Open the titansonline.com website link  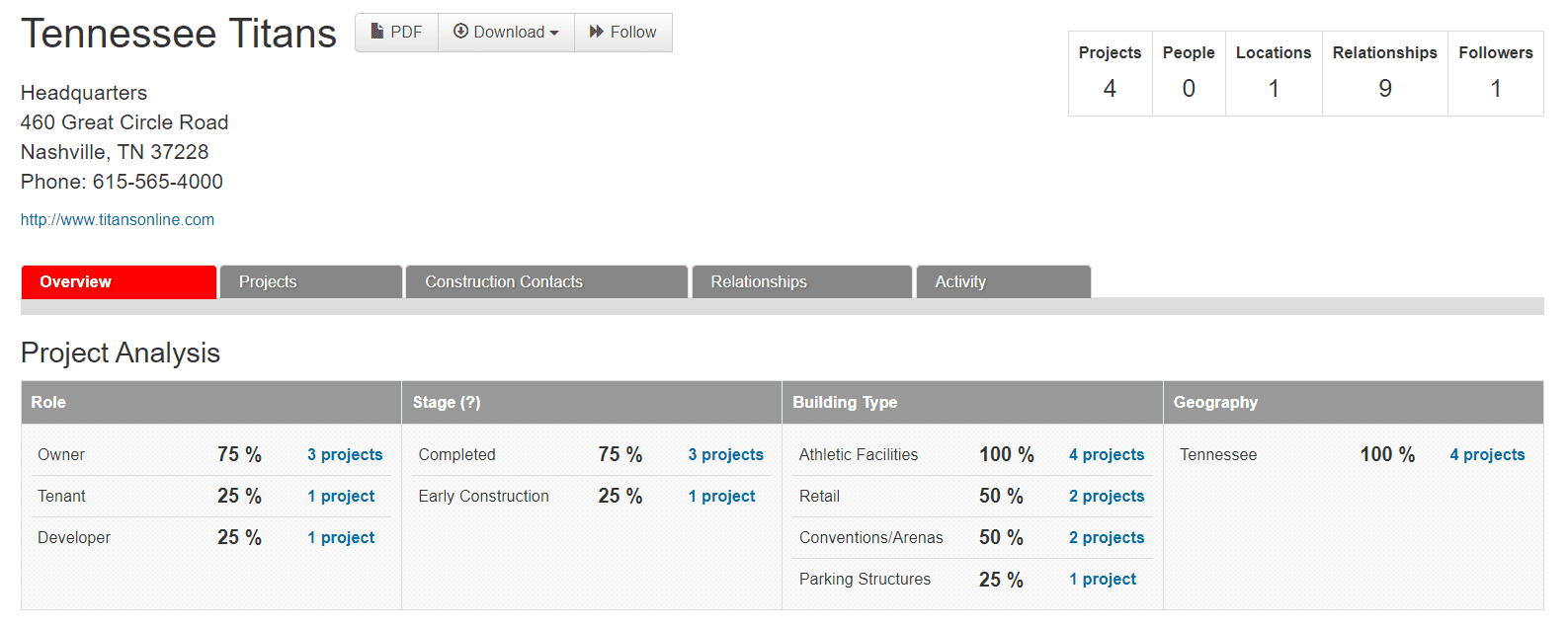[118, 219]
